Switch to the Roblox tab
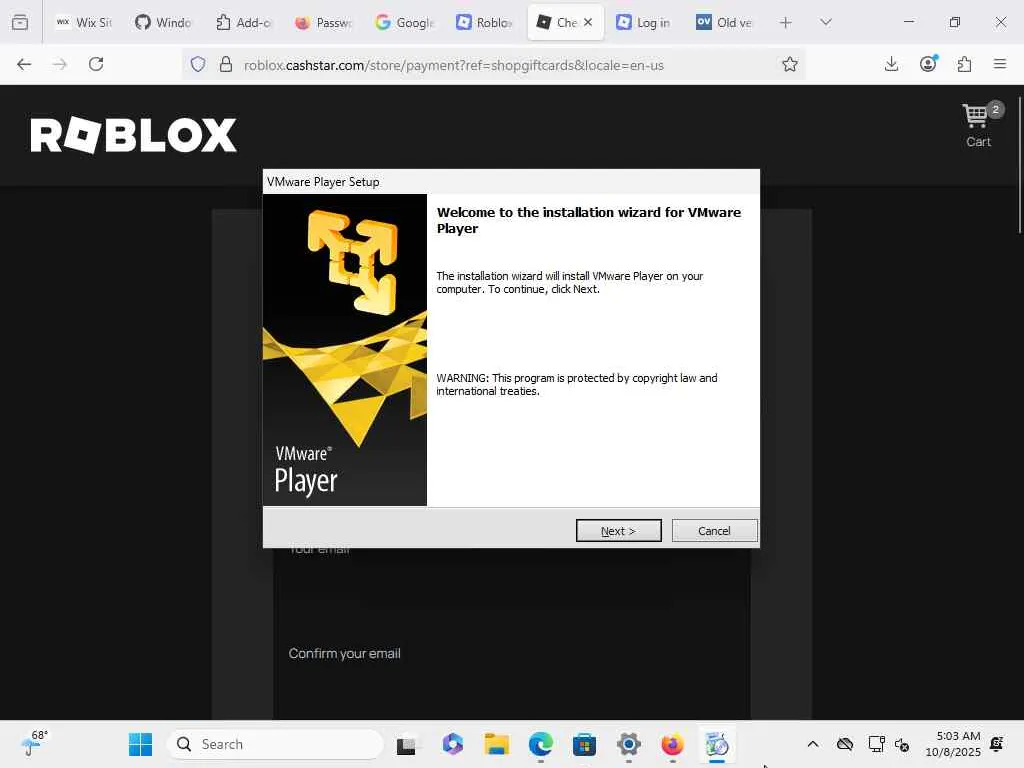Screen dimensions: 1024x768 pyautogui.click(x=485, y=22)
